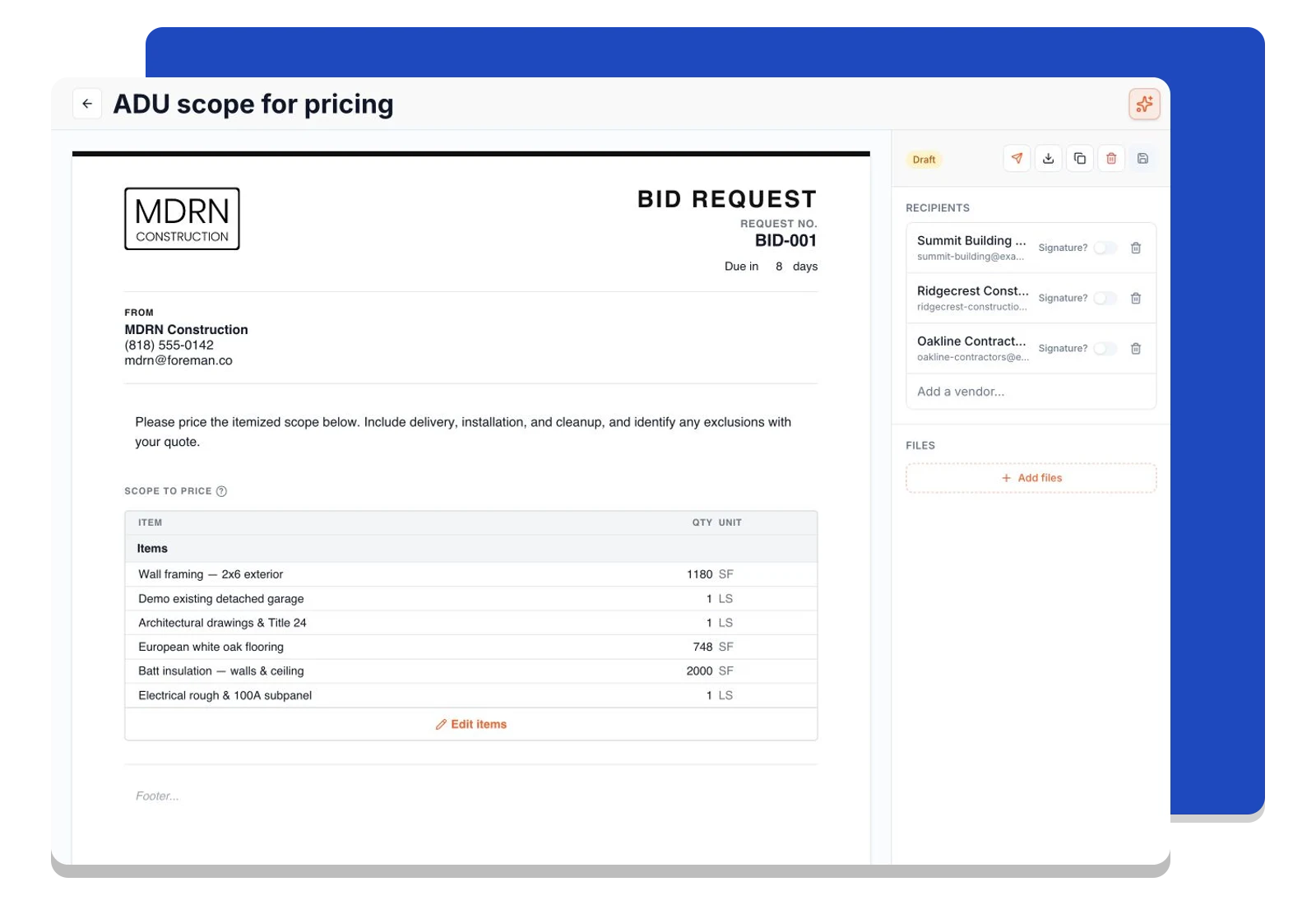Click the quantity 1180 cell

coord(699,574)
